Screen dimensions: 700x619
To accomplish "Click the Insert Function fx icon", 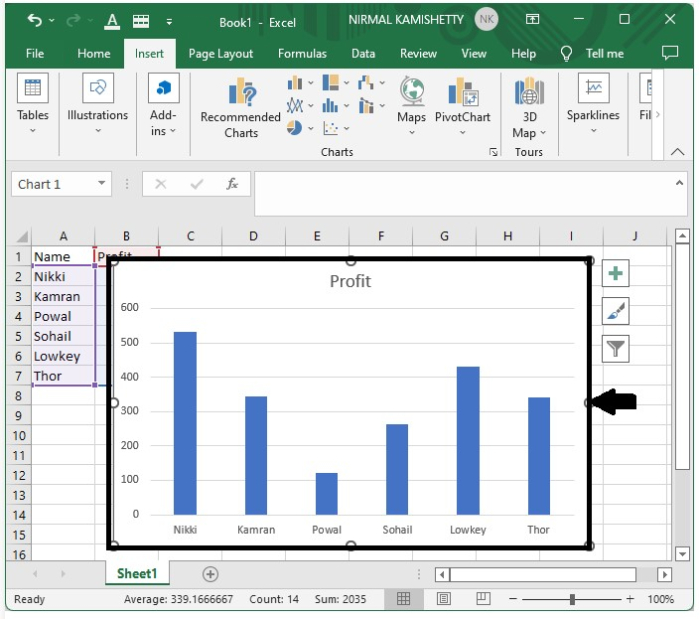I will click(x=232, y=184).
